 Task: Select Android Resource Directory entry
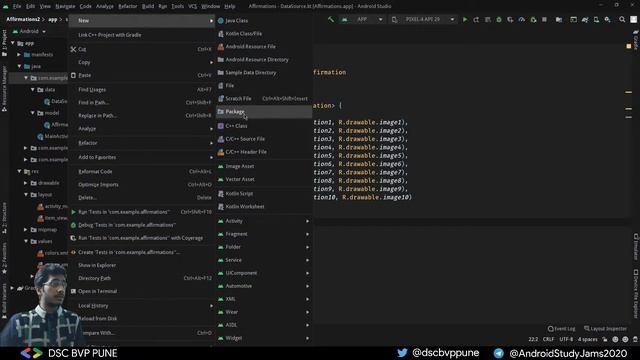click(x=264, y=60)
